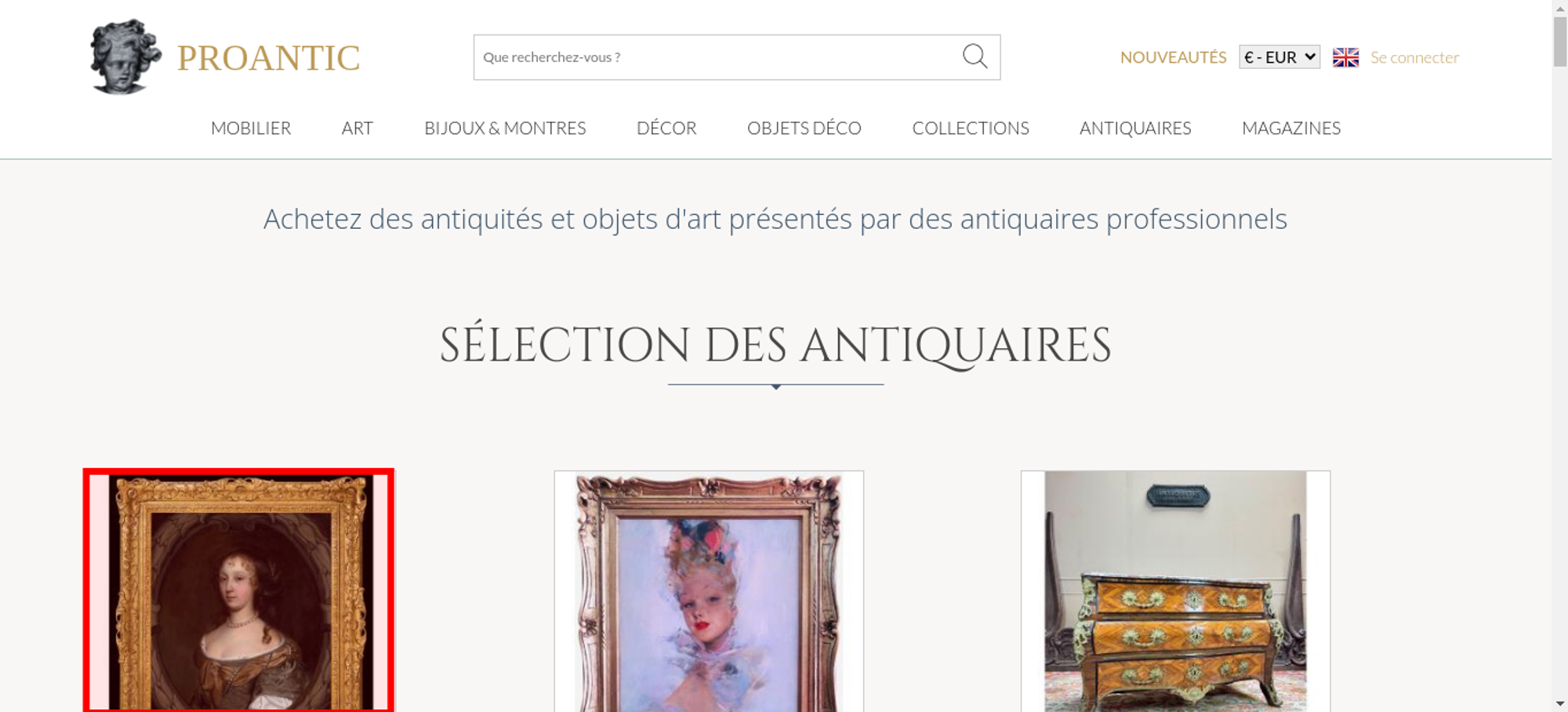Click the NOUVEAUTÉS link
The height and width of the screenshot is (712, 1568).
pyautogui.click(x=1173, y=57)
